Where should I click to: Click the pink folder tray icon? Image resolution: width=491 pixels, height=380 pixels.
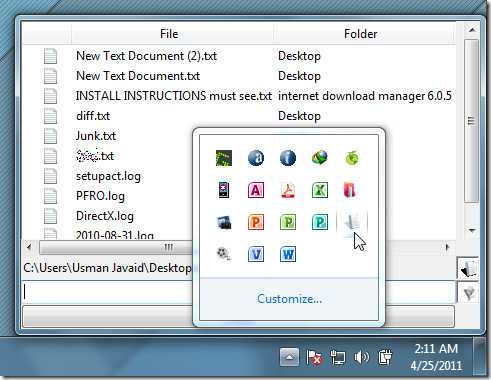click(350, 190)
